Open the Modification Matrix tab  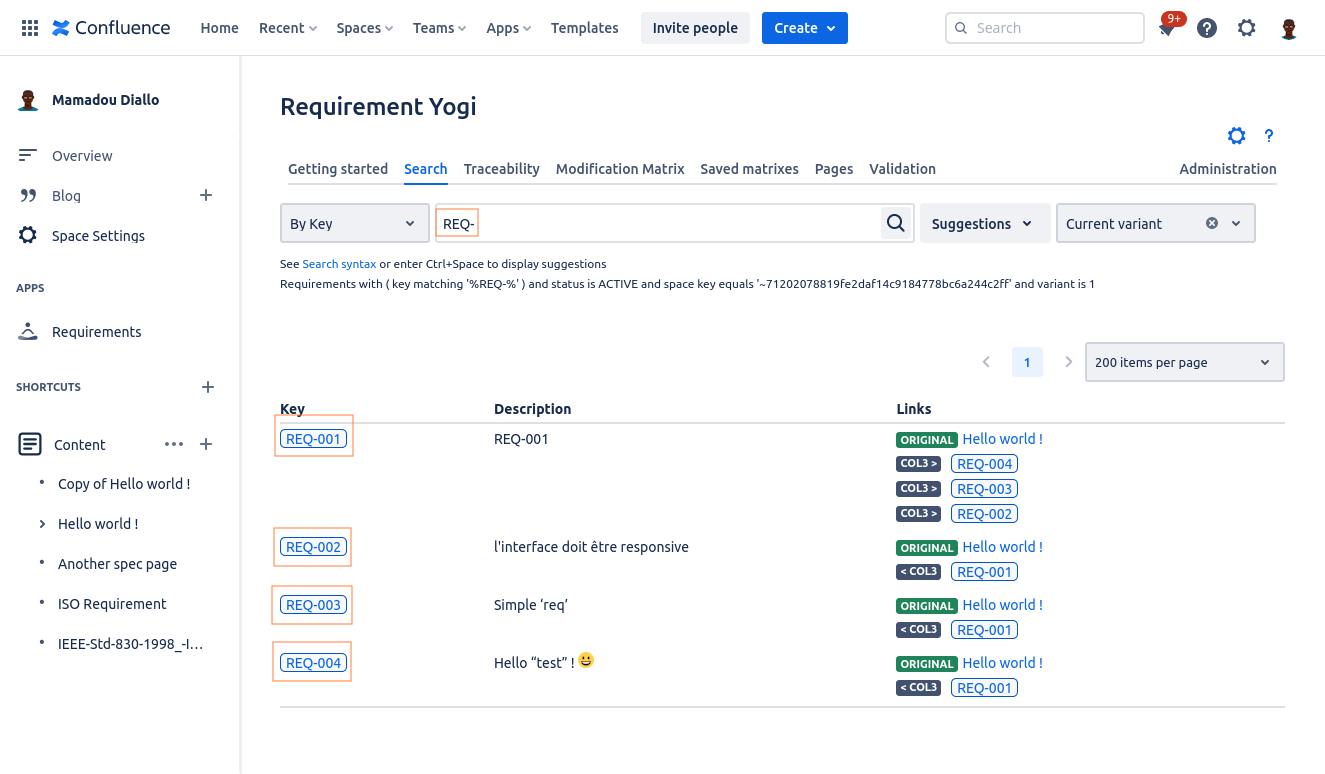(620, 169)
